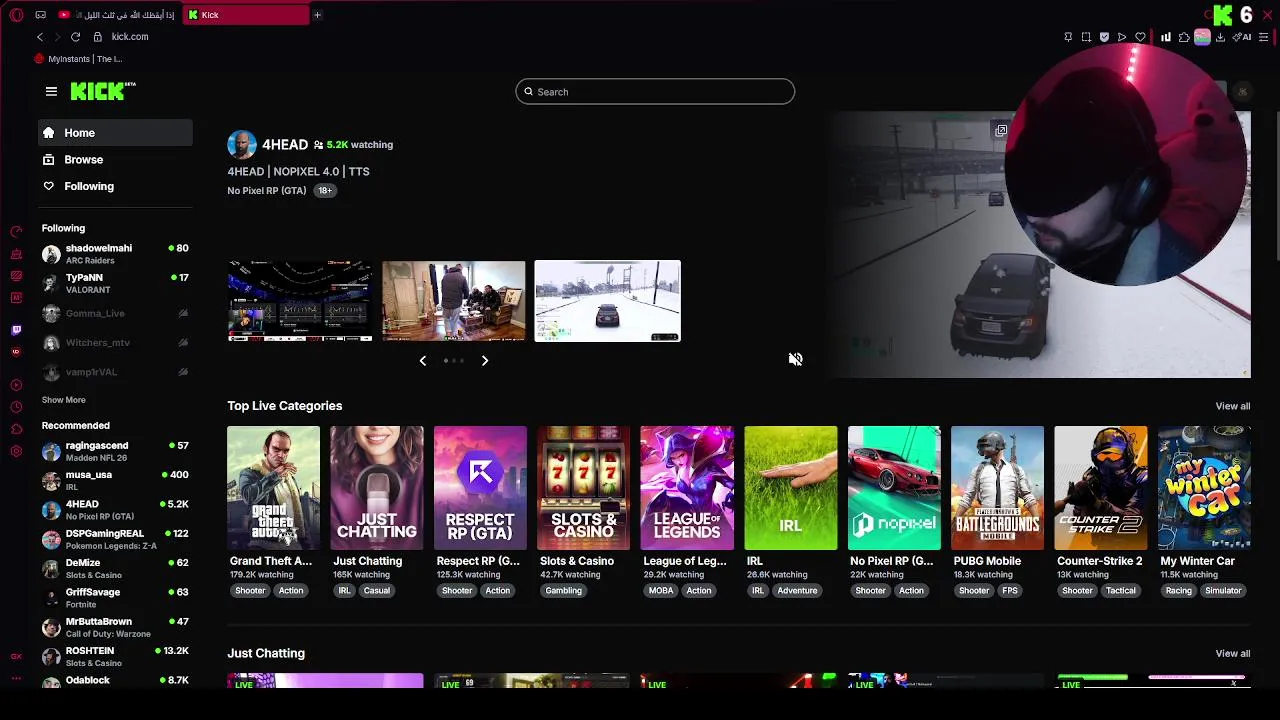This screenshot has height=720, width=1280.
Task: Click the MOBA tag
Action: pos(661,591)
